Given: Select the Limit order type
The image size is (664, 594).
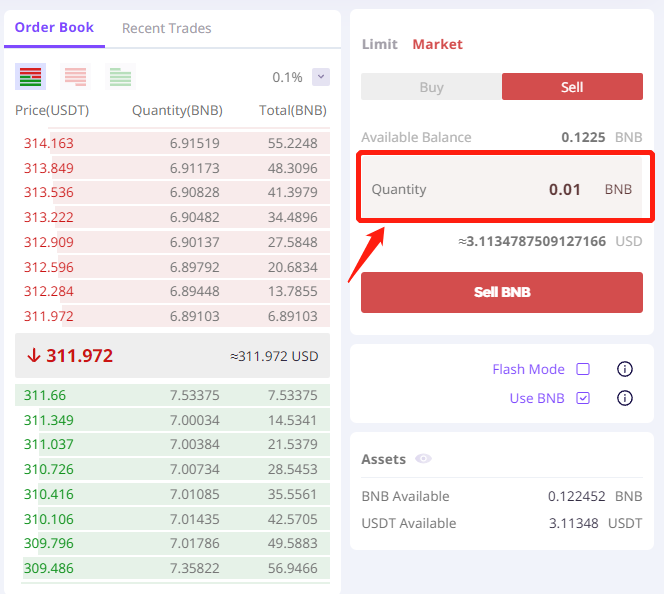Looking at the screenshot, I should click(379, 44).
